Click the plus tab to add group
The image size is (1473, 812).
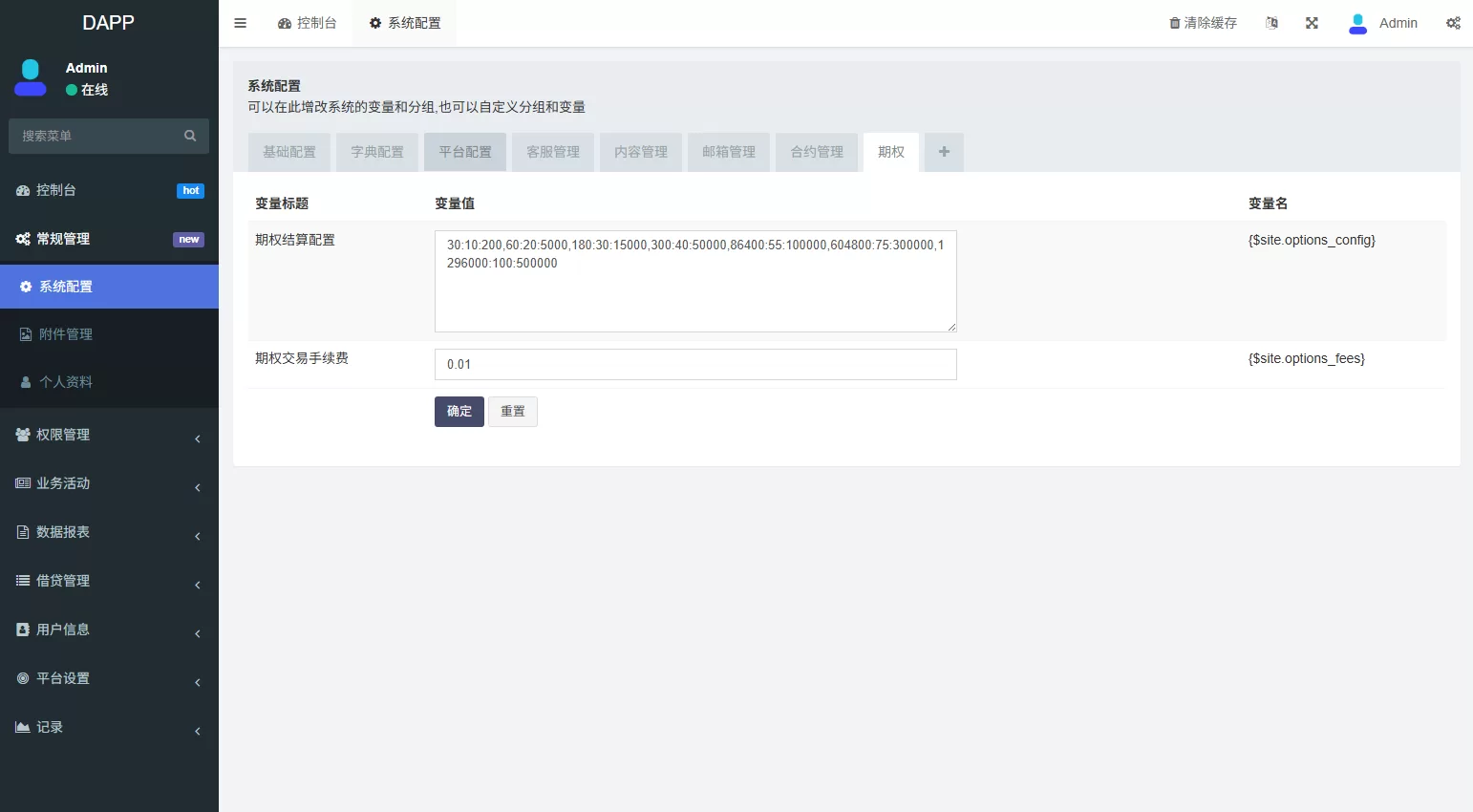point(944,152)
